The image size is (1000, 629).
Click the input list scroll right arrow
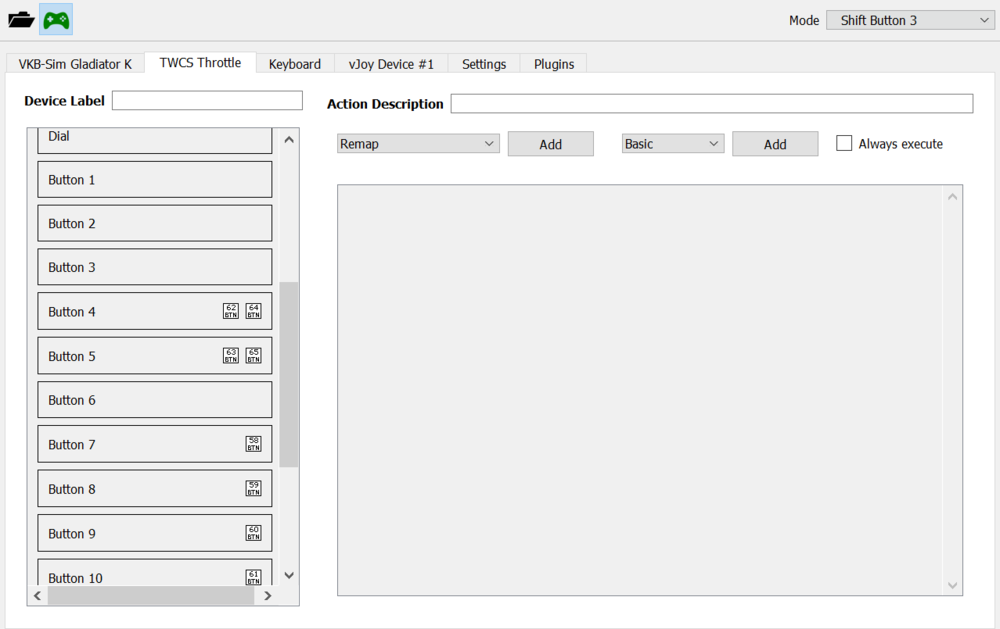click(x=268, y=596)
